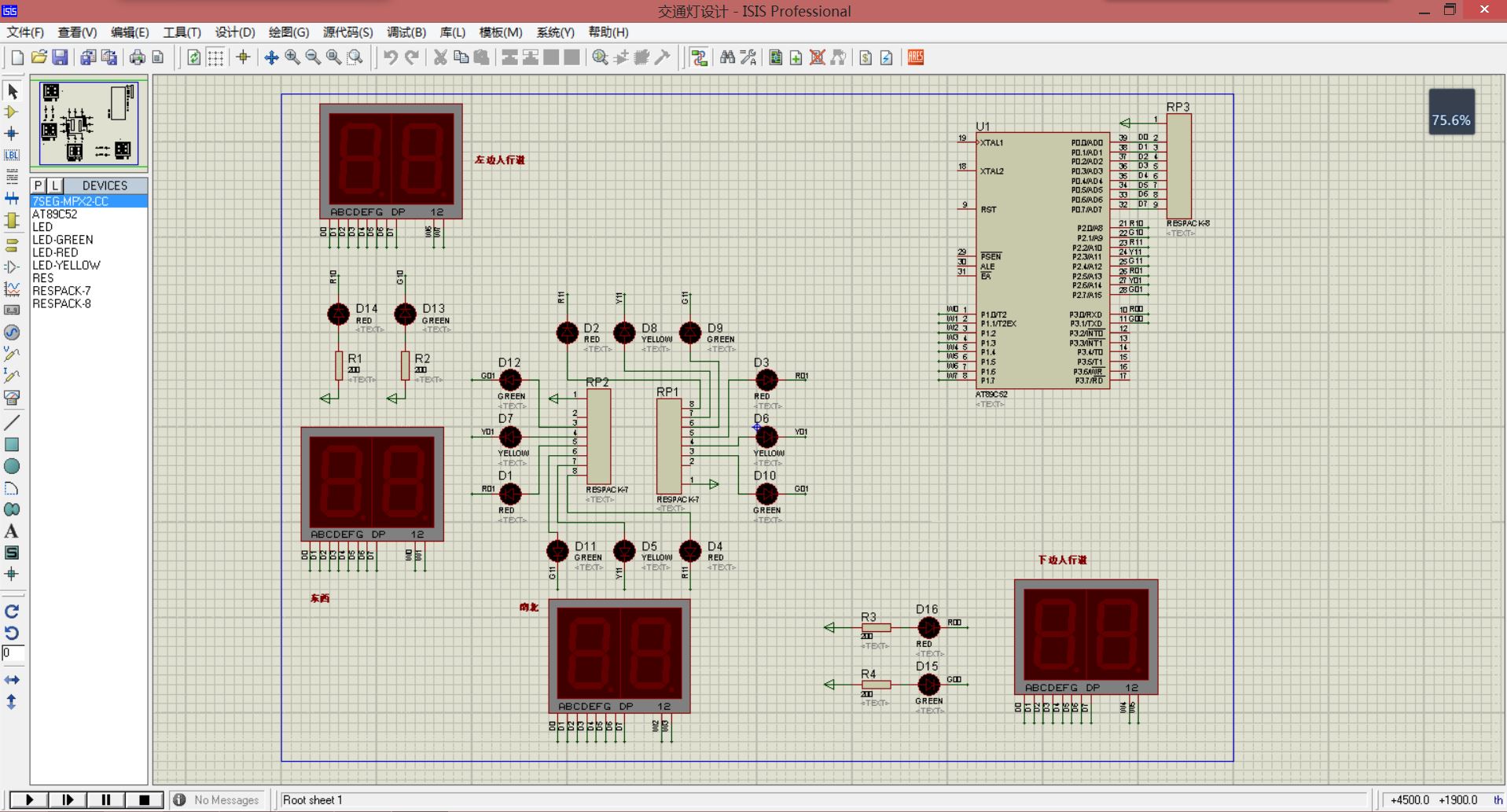The height and width of the screenshot is (812, 1507).
Task: Switch to Component Mode
Action: 12,112
